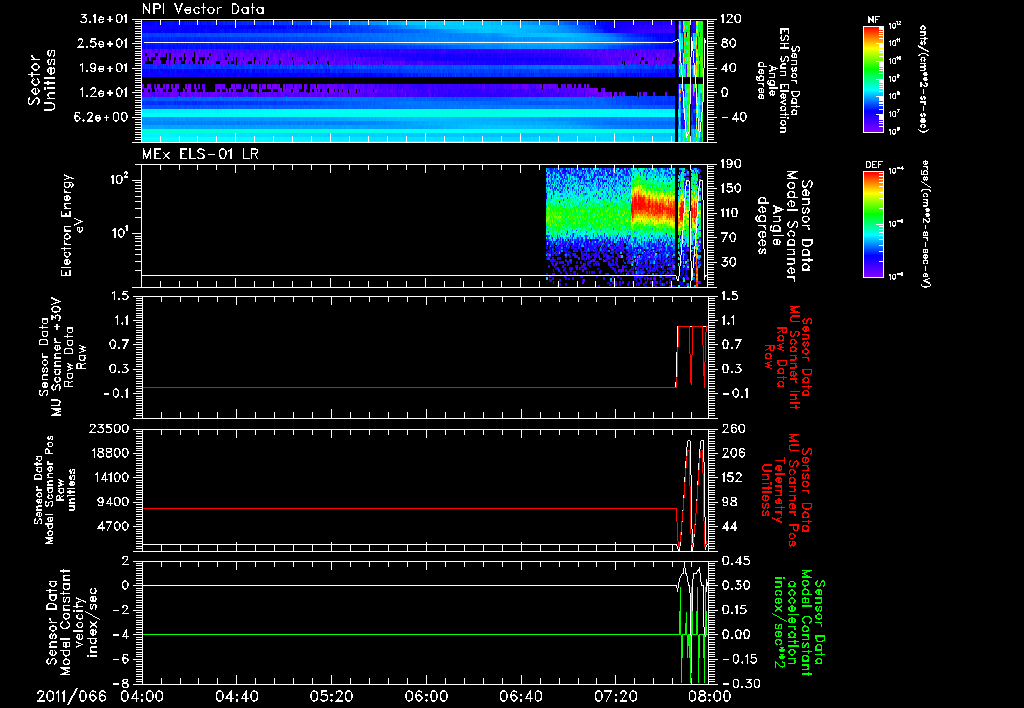Click the 206 telemetry tick label
This screenshot has width=1024, height=708.
[x=732, y=453]
